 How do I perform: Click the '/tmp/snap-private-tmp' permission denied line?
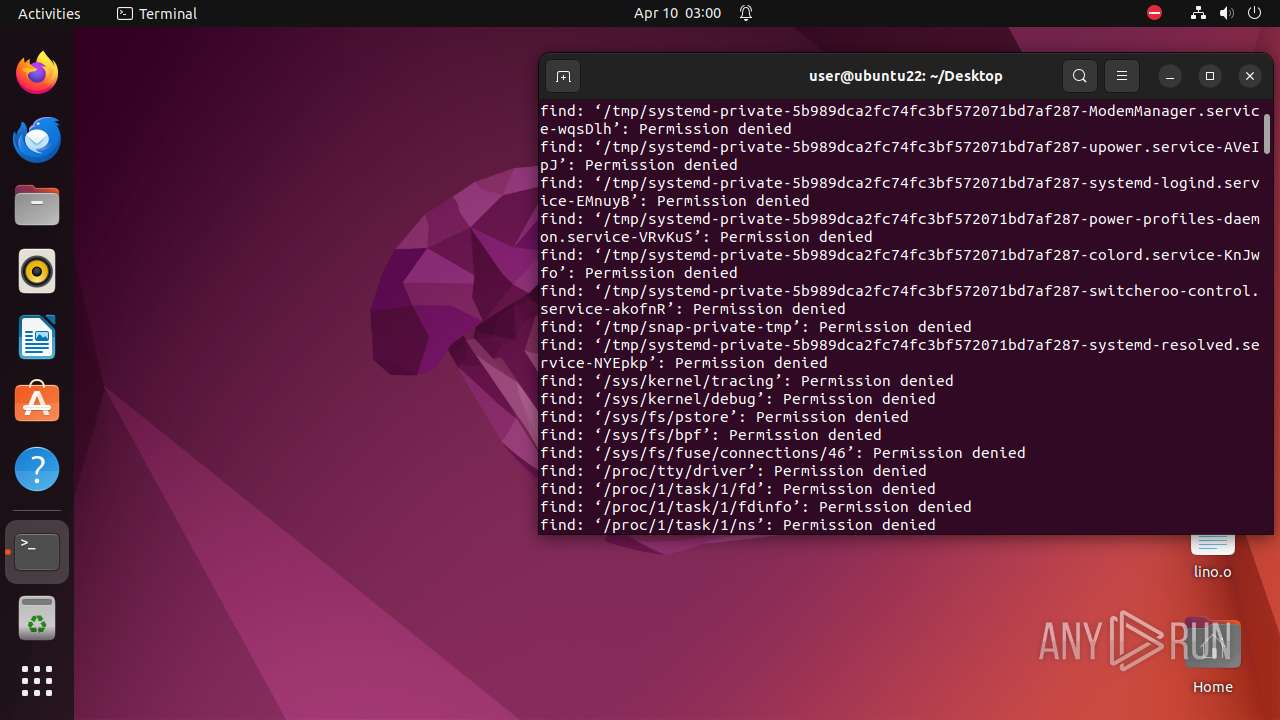pos(756,327)
